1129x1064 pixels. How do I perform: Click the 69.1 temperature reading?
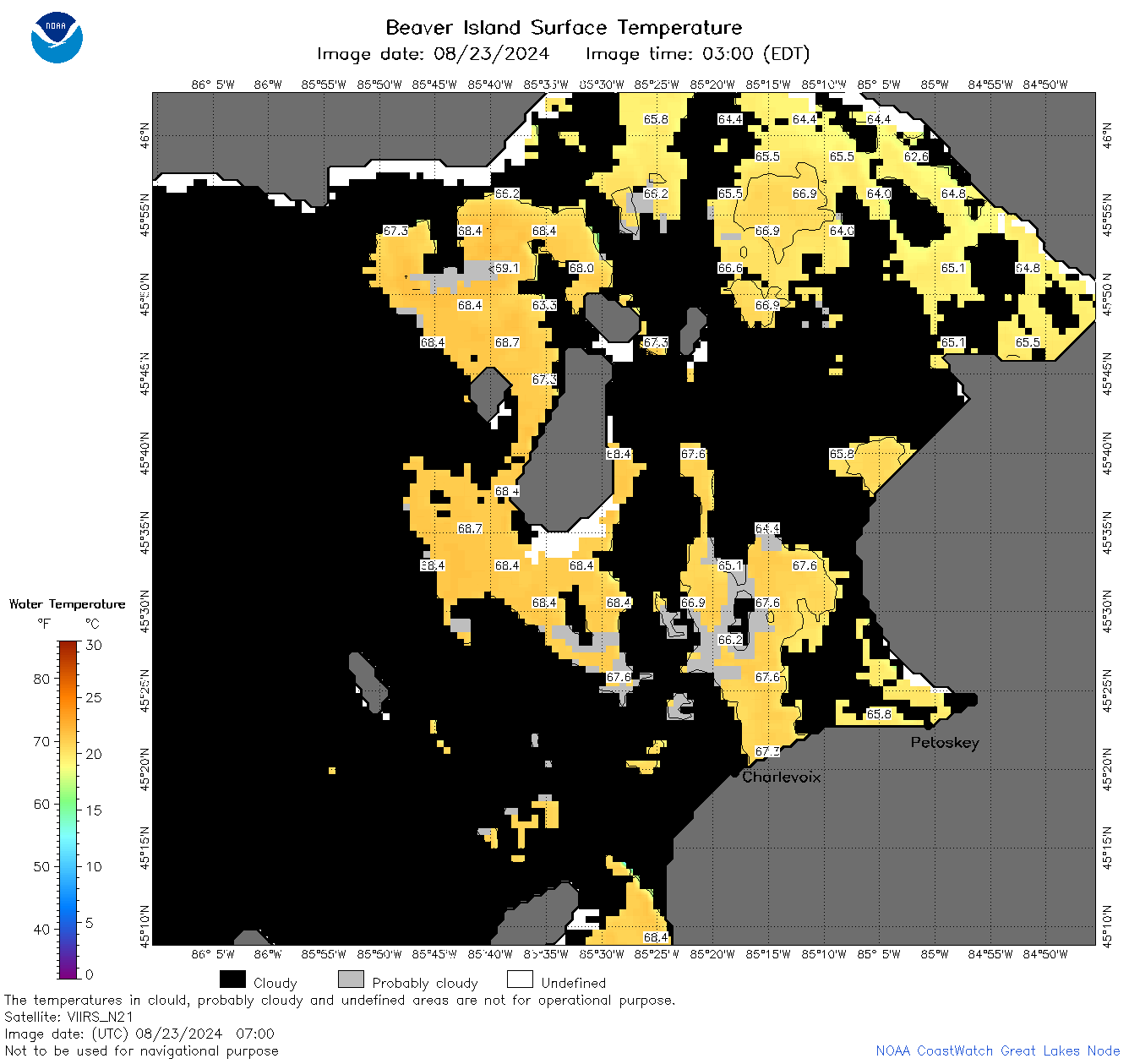click(x=507, y=268)
